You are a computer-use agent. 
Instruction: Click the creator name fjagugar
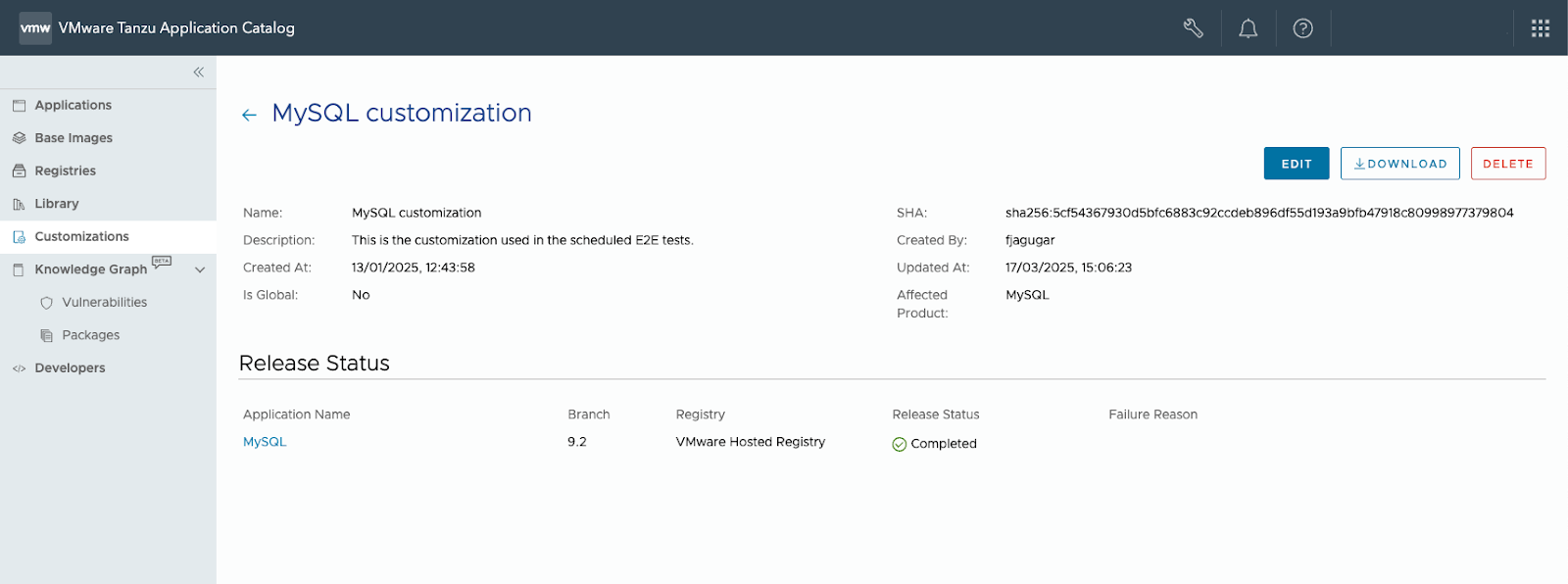(x=1030, y=240)
